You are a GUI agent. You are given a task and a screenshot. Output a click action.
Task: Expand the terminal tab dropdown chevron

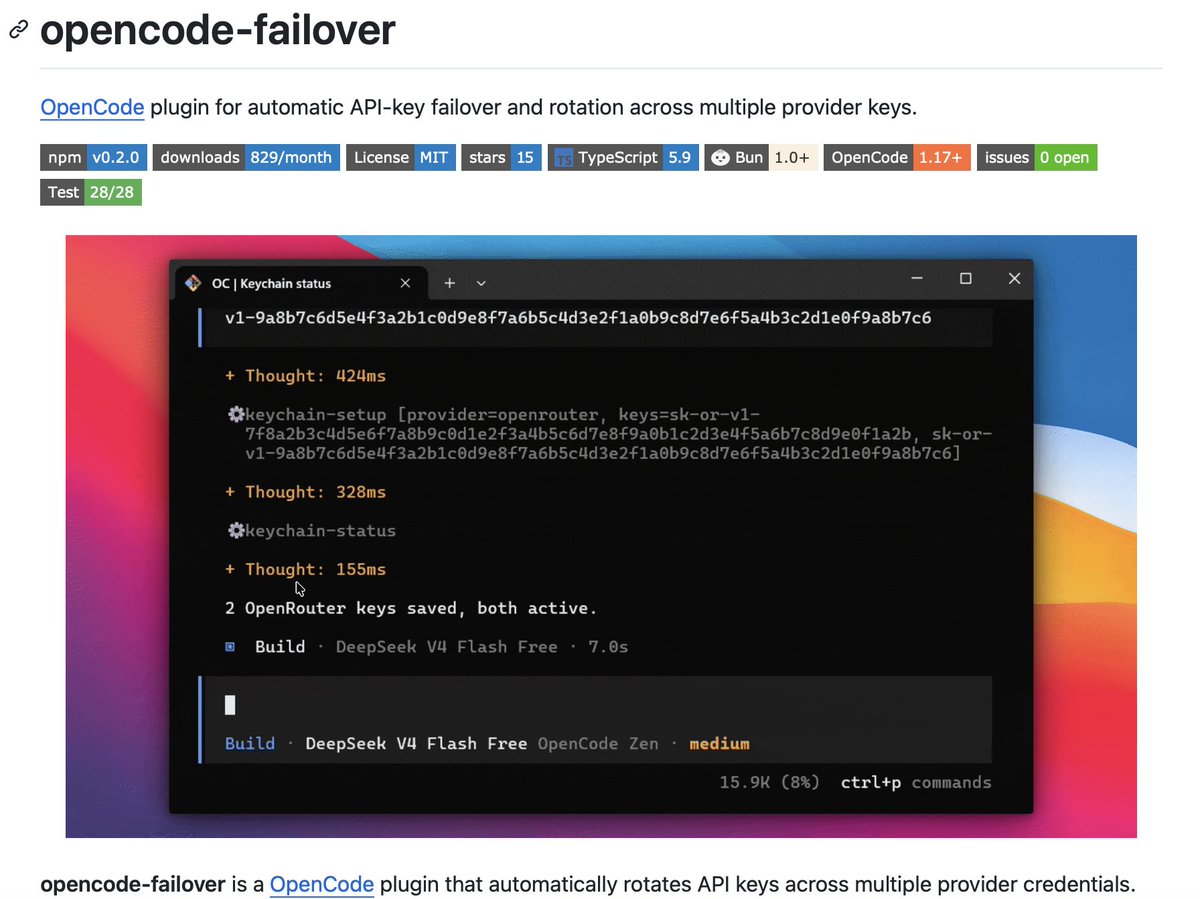pyautogui.click(x=481, y=283)
